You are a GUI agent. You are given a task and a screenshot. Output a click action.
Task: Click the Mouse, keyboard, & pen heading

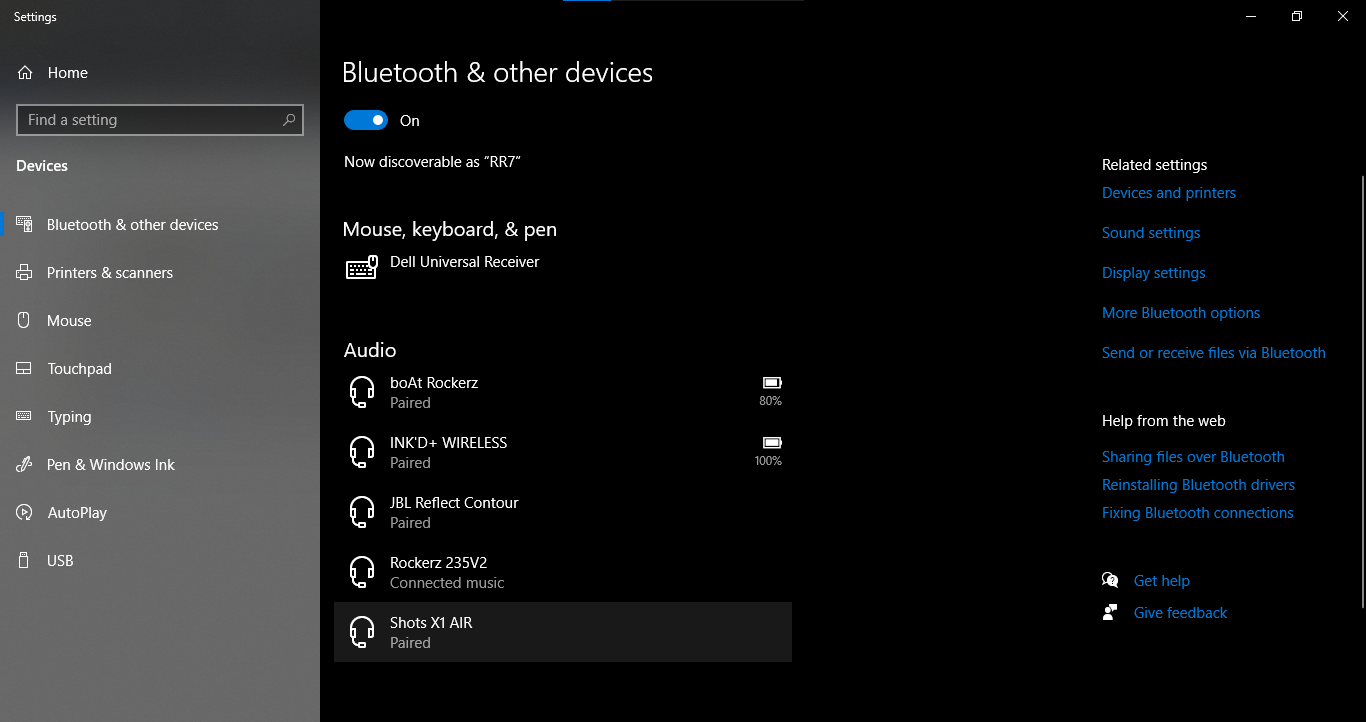coord(450,229)
